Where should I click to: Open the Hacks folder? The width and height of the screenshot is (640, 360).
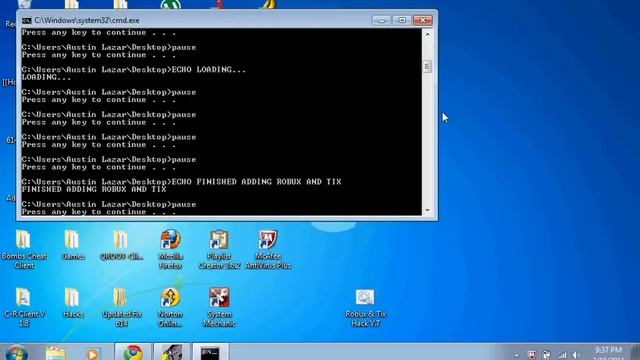[72, 303]
